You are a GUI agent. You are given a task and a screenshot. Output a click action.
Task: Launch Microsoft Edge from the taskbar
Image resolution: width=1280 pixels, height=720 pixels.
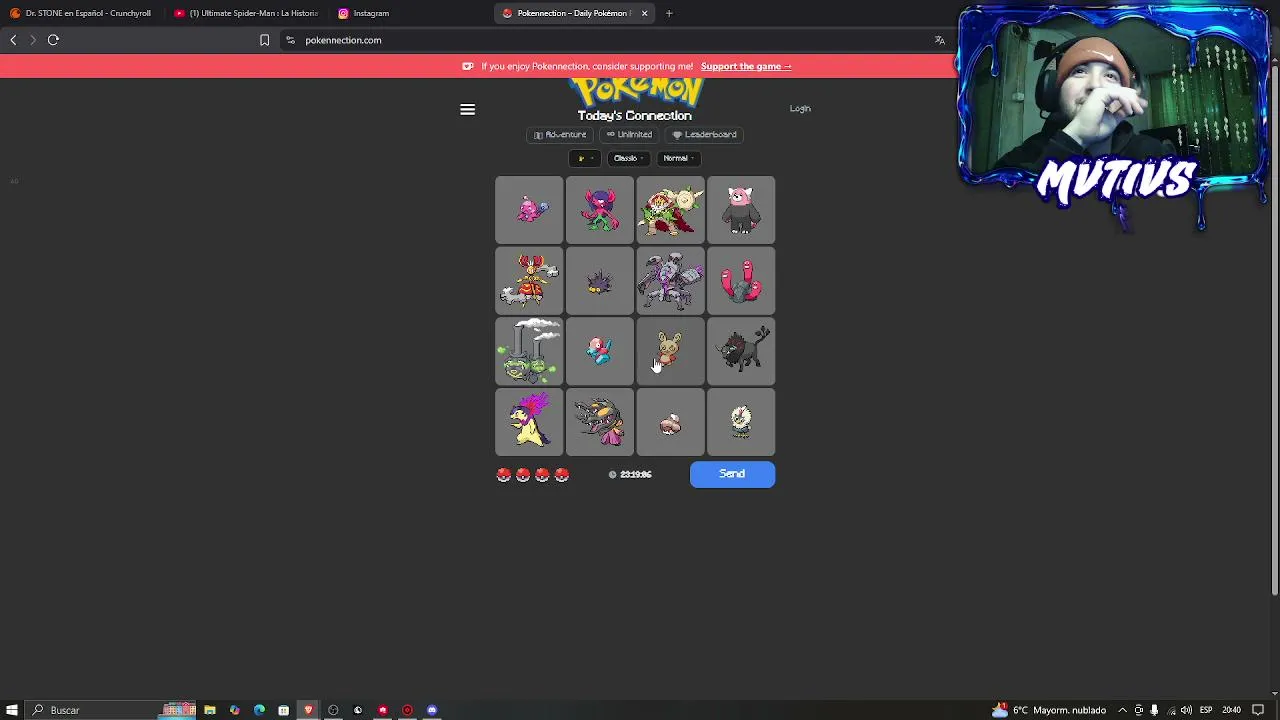[259, 710]
